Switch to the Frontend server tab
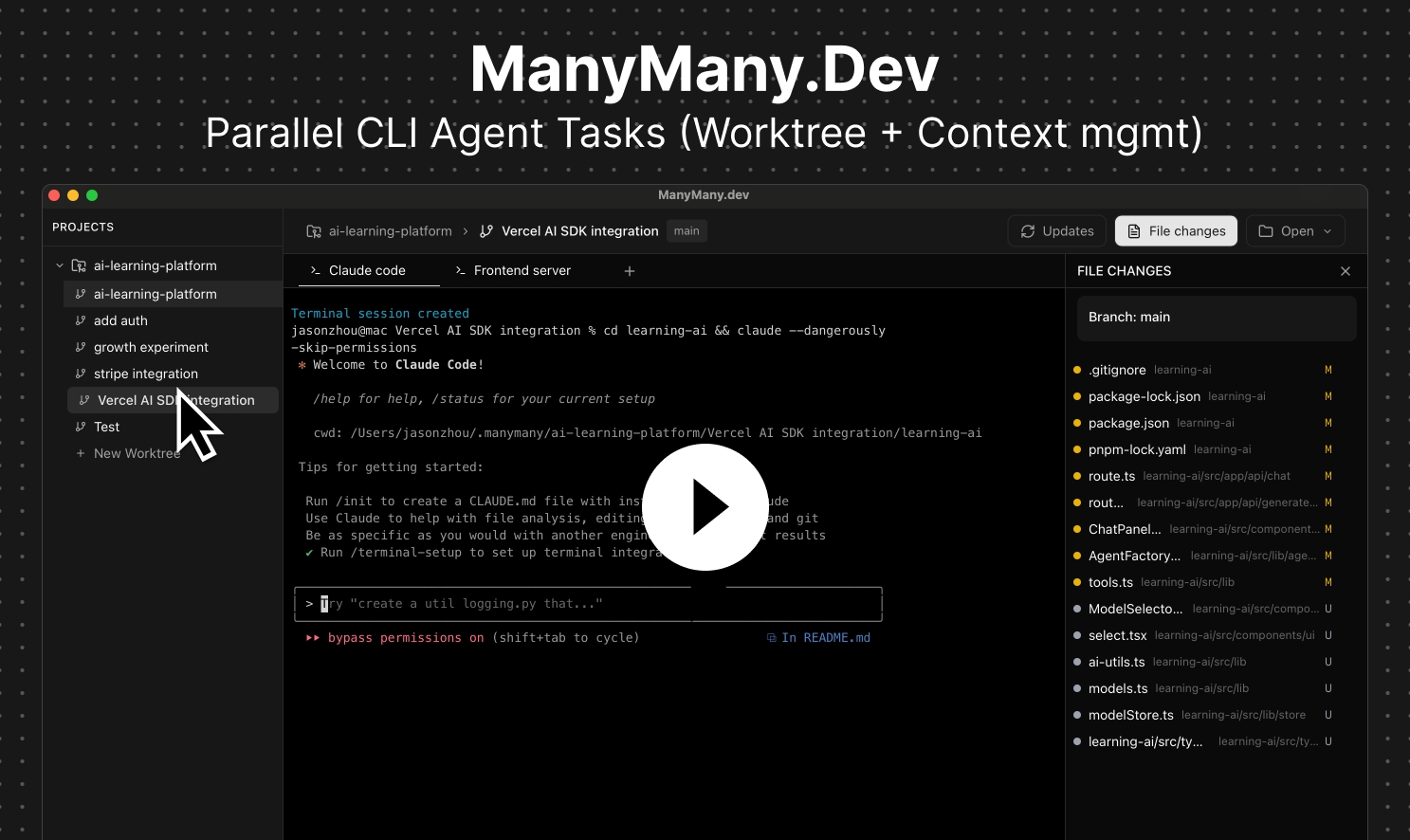 point(513,270)
